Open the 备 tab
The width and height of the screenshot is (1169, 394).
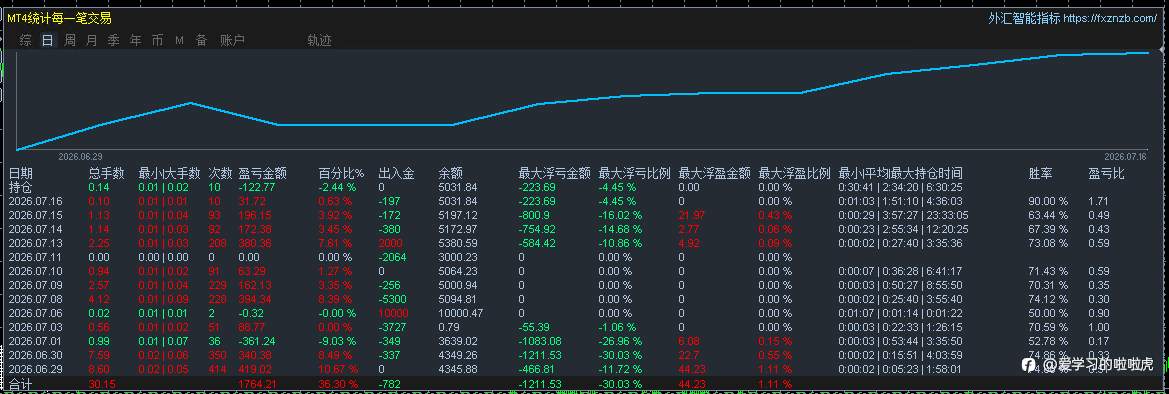coord(201,40)
